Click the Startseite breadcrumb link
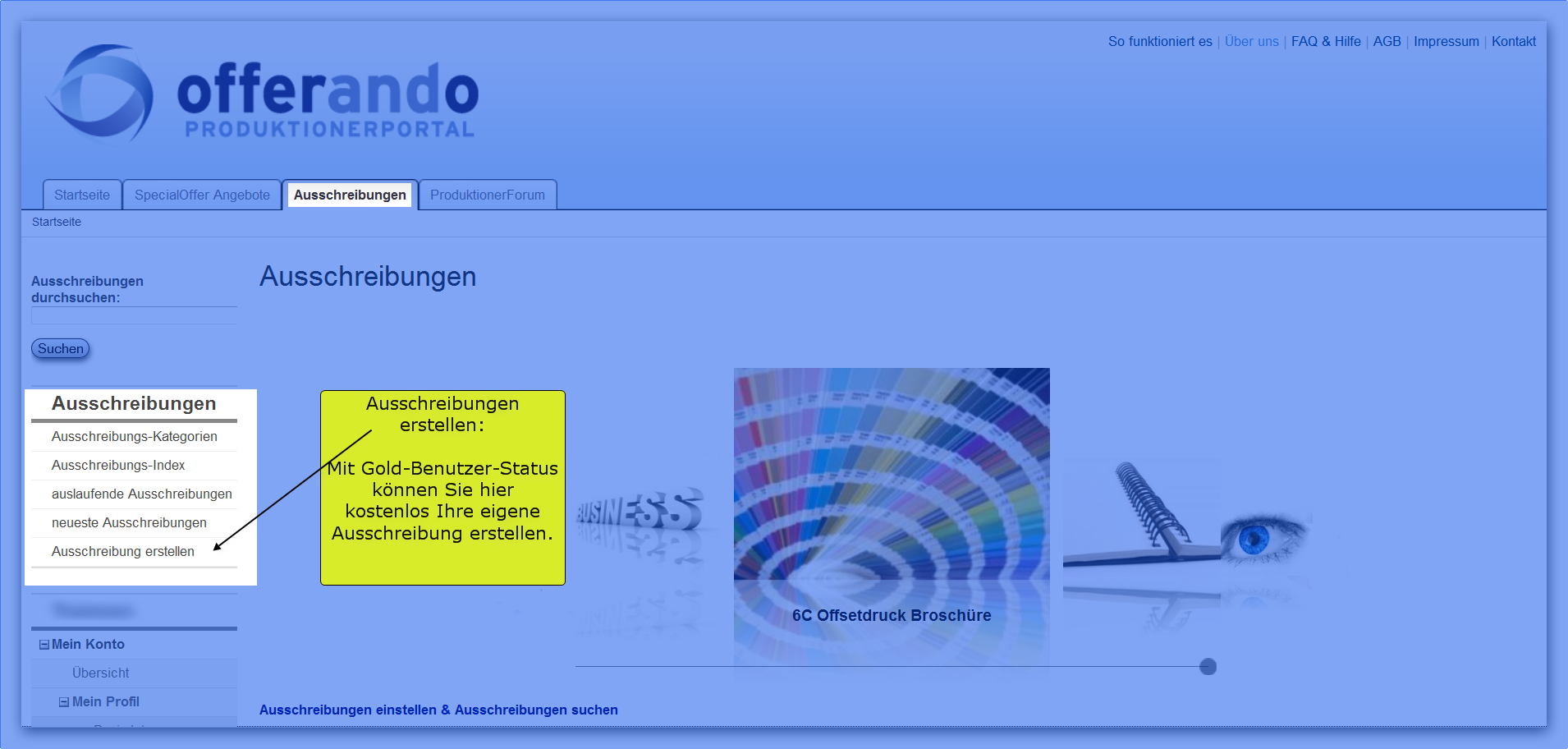The width and height of the screenshot is (1568, 749). click(57, 222)
